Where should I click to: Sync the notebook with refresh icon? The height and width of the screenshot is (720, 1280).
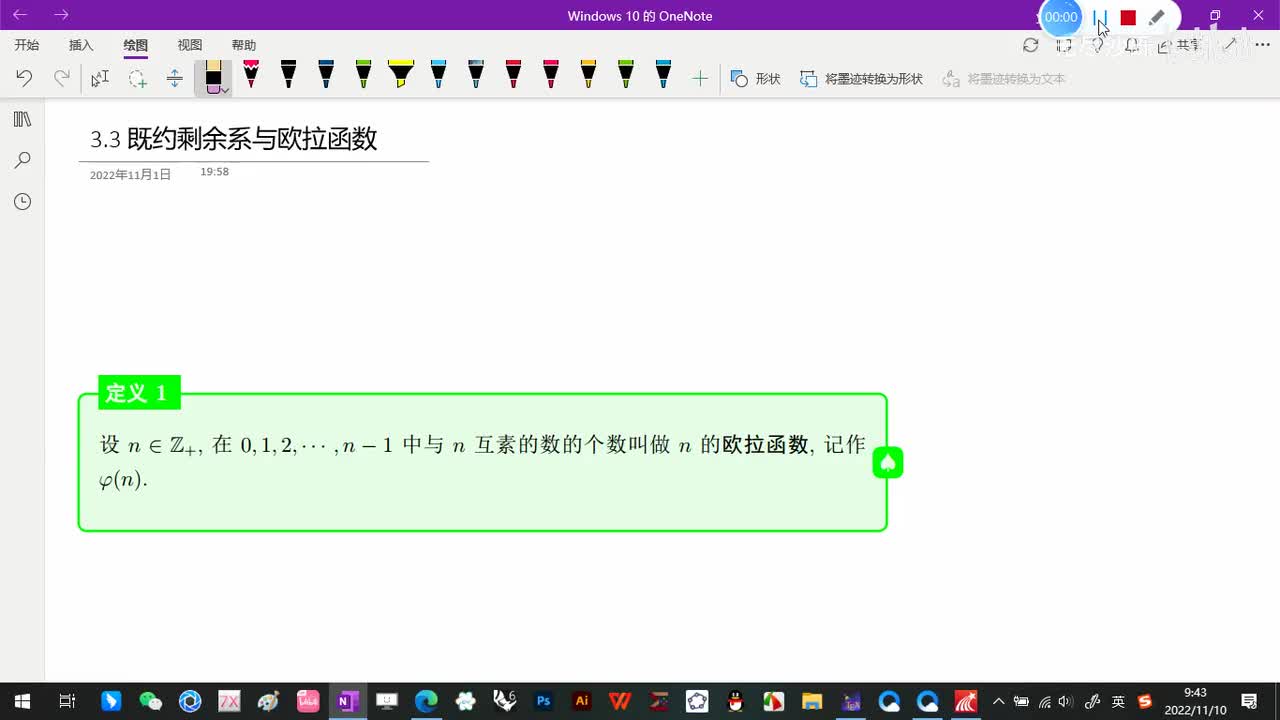[x=1031, y=45]
